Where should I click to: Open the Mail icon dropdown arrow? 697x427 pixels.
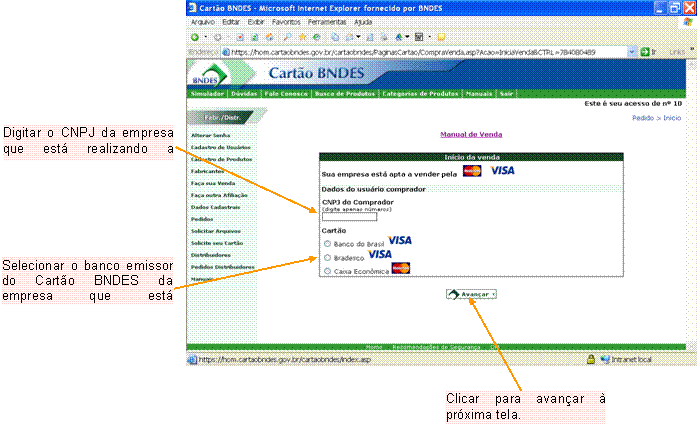tap(358, 37)
